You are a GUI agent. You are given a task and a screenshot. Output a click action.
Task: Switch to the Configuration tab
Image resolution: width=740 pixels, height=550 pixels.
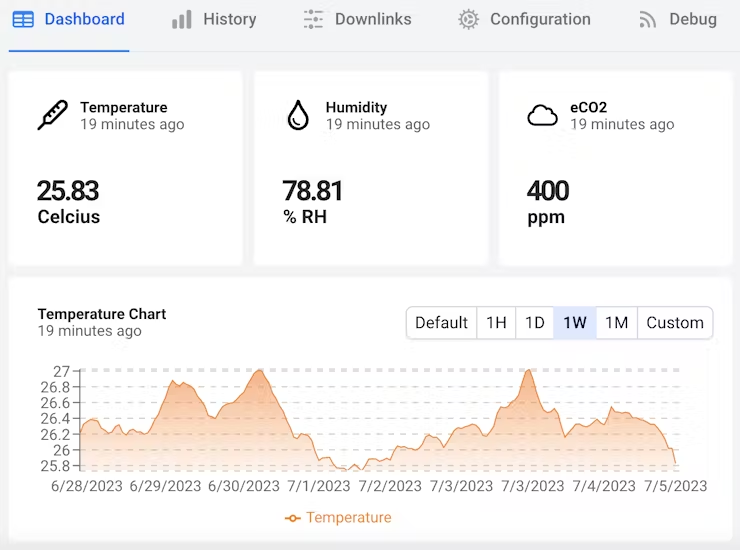click(x=540, y=20)
